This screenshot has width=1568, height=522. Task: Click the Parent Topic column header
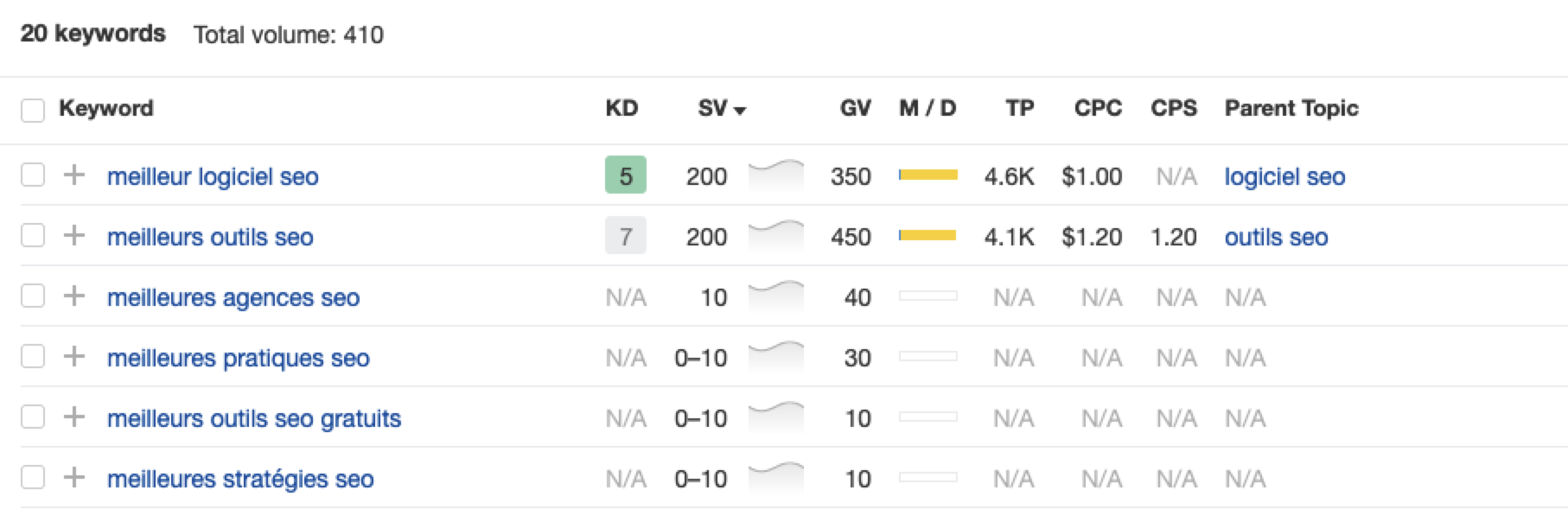point(1291,108)
